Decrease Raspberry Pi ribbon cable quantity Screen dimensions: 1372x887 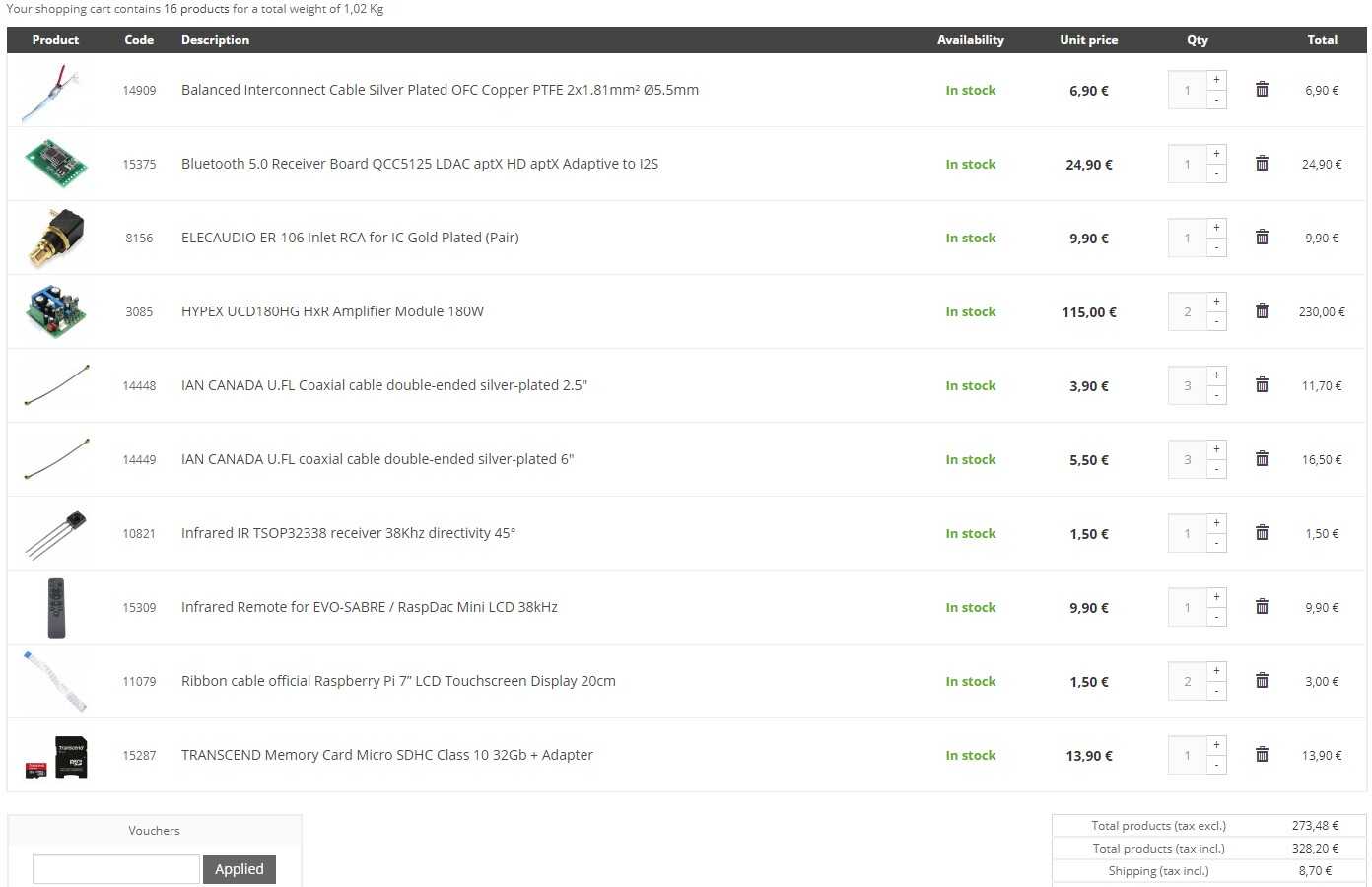[1216, 691]
